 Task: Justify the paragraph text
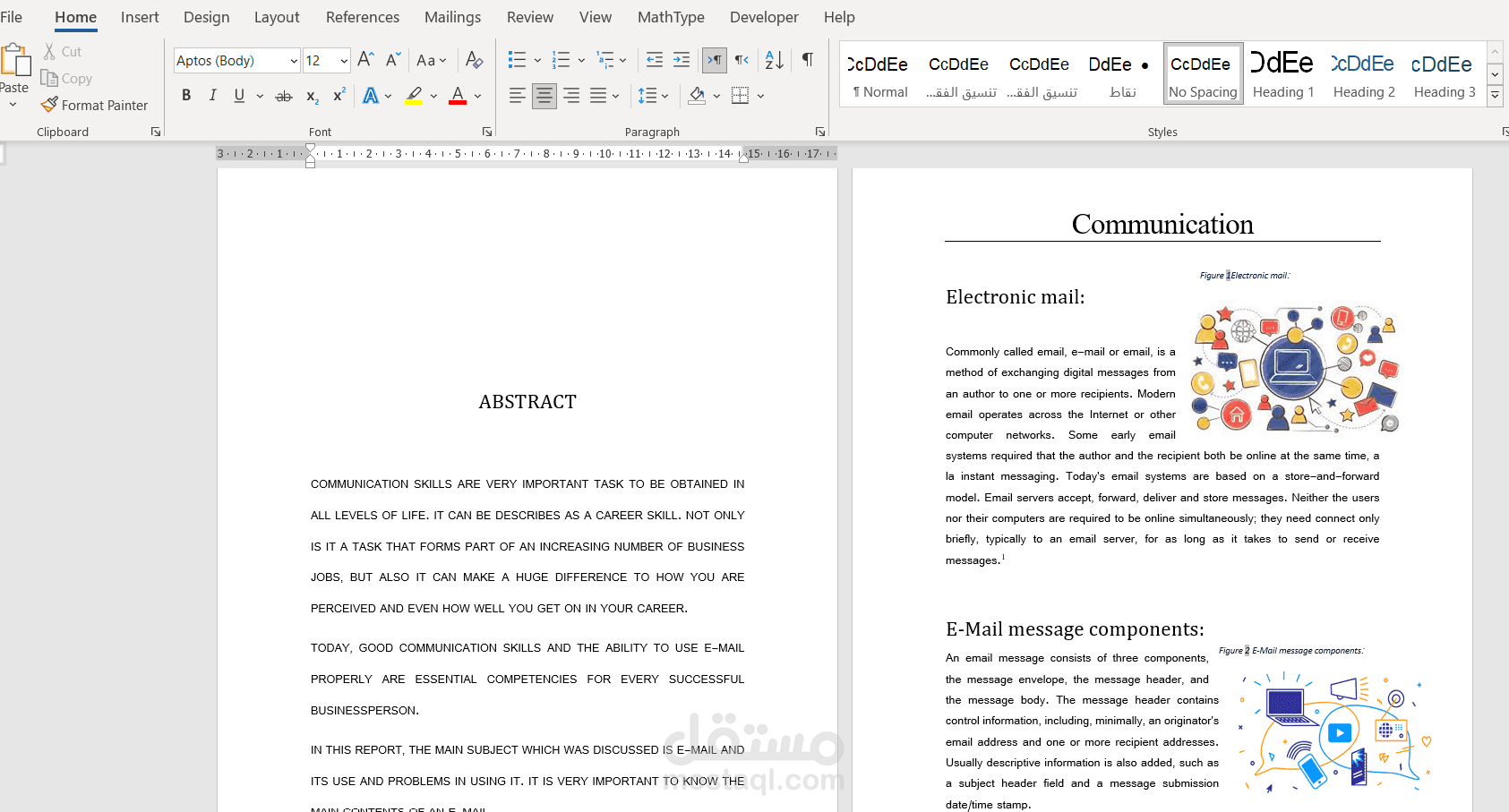pyautogui.click(x=598, y=96)
